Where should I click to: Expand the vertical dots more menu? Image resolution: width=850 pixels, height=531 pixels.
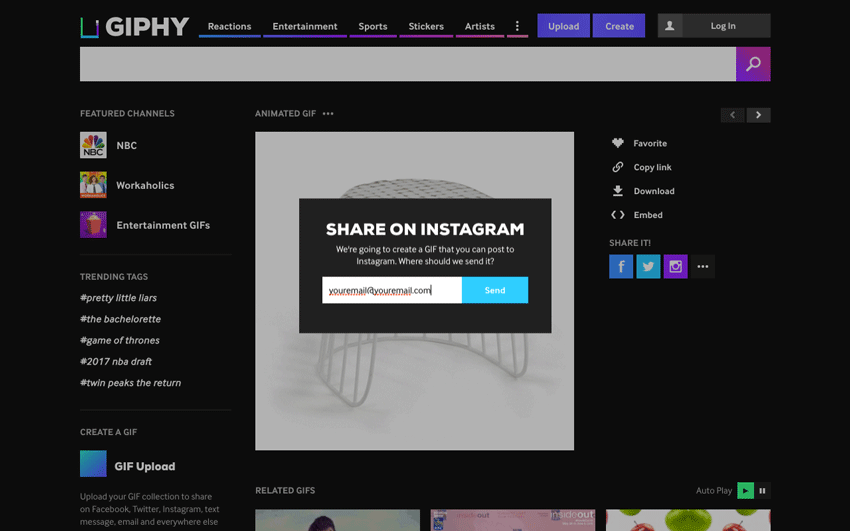click(517, 26)
